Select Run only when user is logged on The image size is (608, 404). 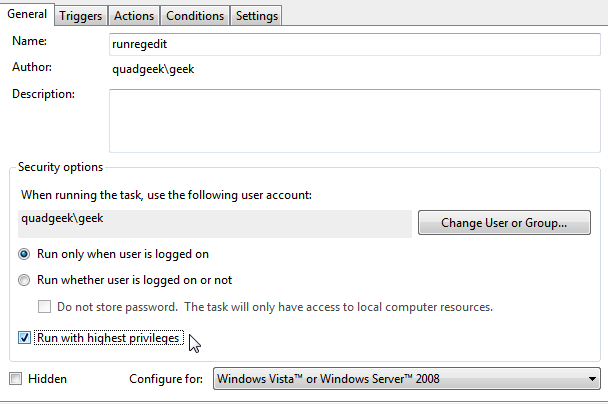tap(25, 254)
